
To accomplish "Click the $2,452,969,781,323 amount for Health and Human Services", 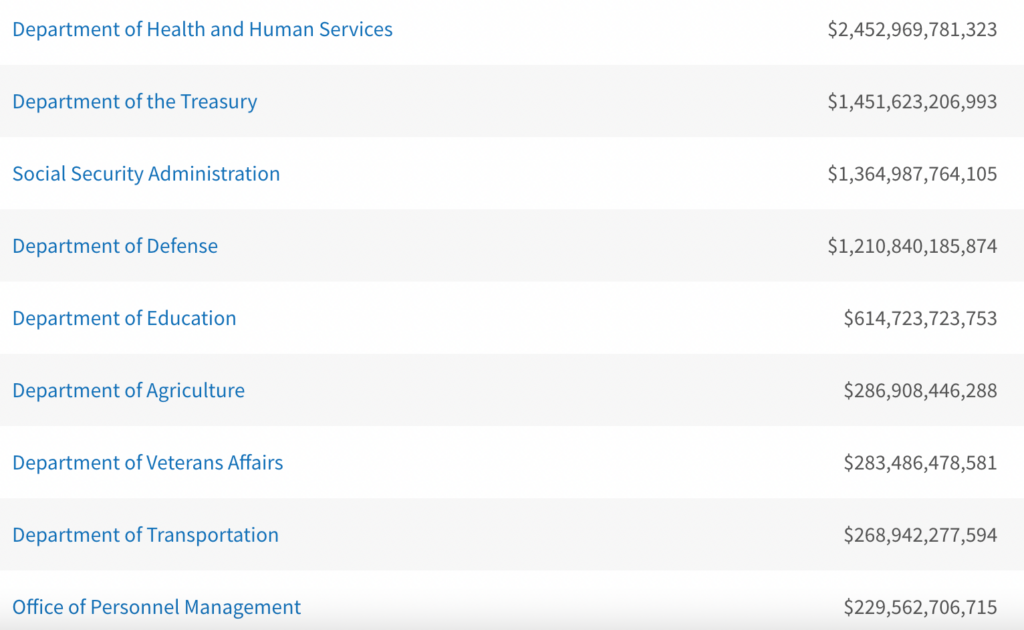I will pyautogui.click(x=912, y=30).
